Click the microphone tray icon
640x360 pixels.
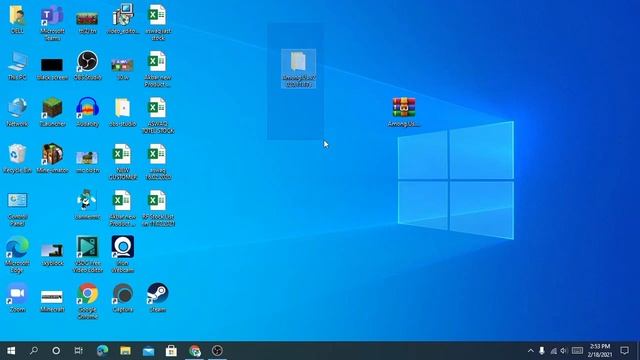coord(542,351)
